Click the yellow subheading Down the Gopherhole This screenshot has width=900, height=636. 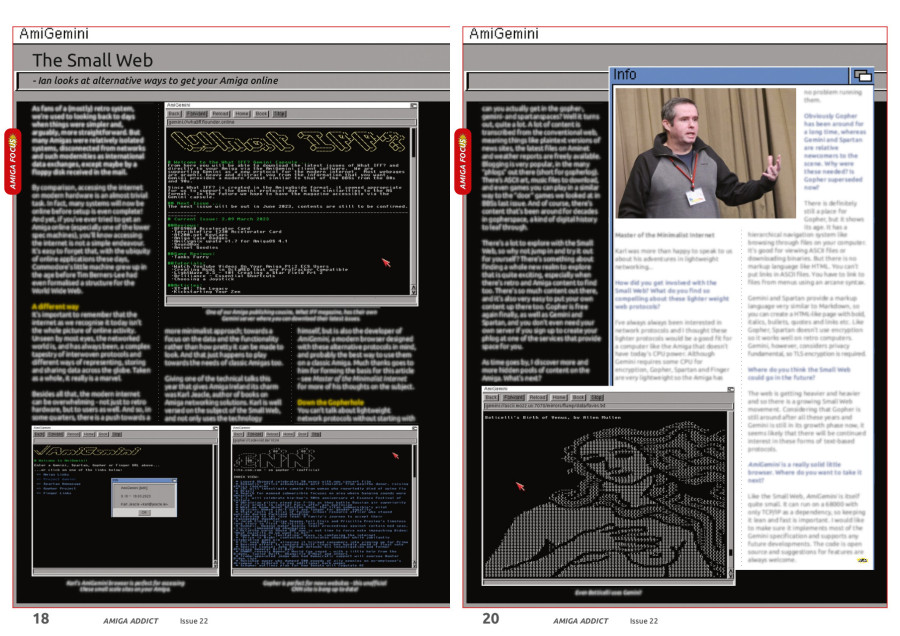point(331,402)
